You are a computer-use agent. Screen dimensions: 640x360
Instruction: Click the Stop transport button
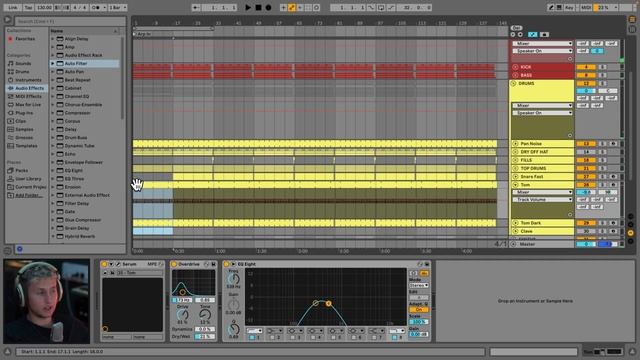tap(258, 7)
